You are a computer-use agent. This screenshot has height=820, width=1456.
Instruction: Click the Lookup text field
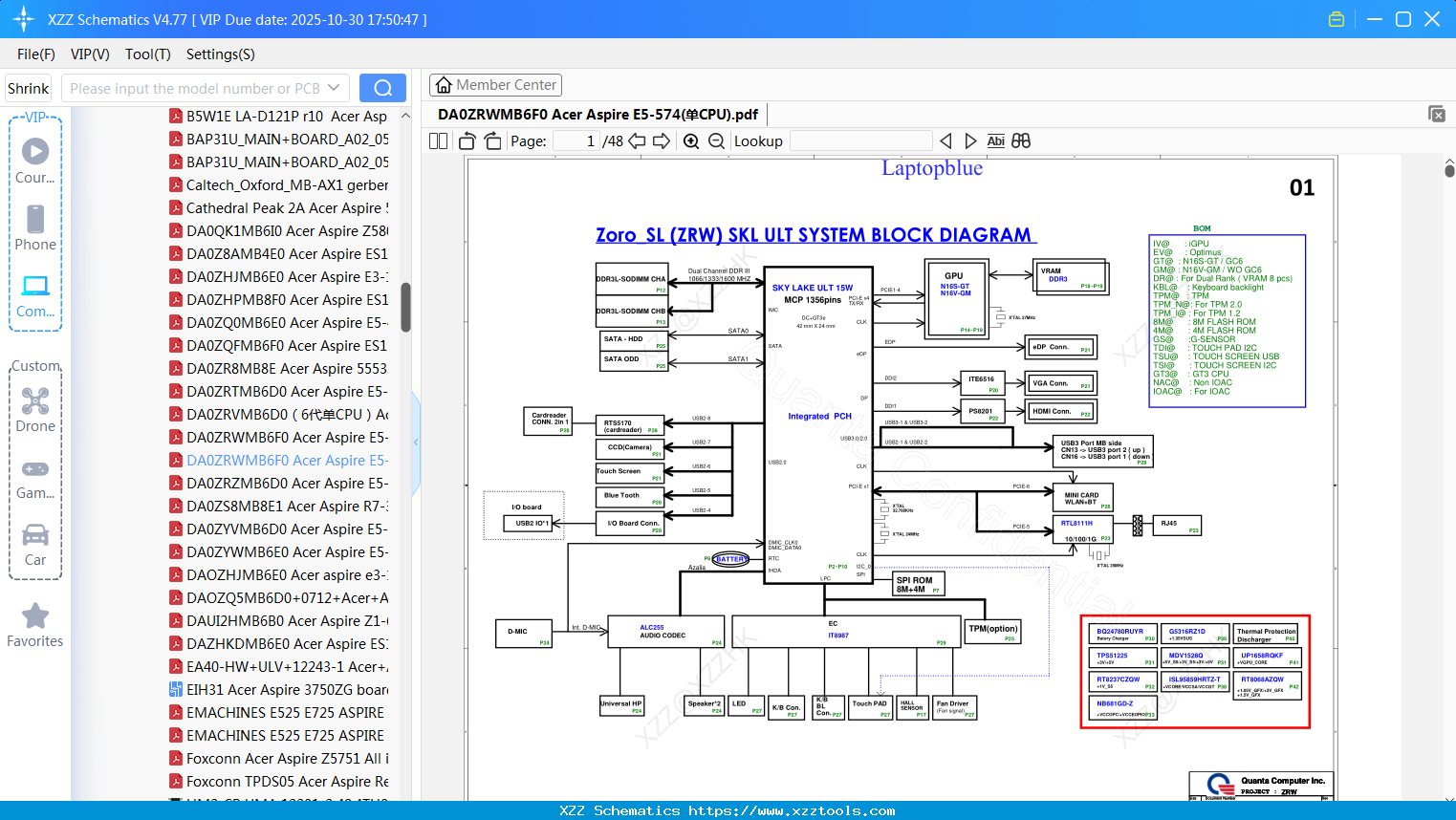click(861, 141)
